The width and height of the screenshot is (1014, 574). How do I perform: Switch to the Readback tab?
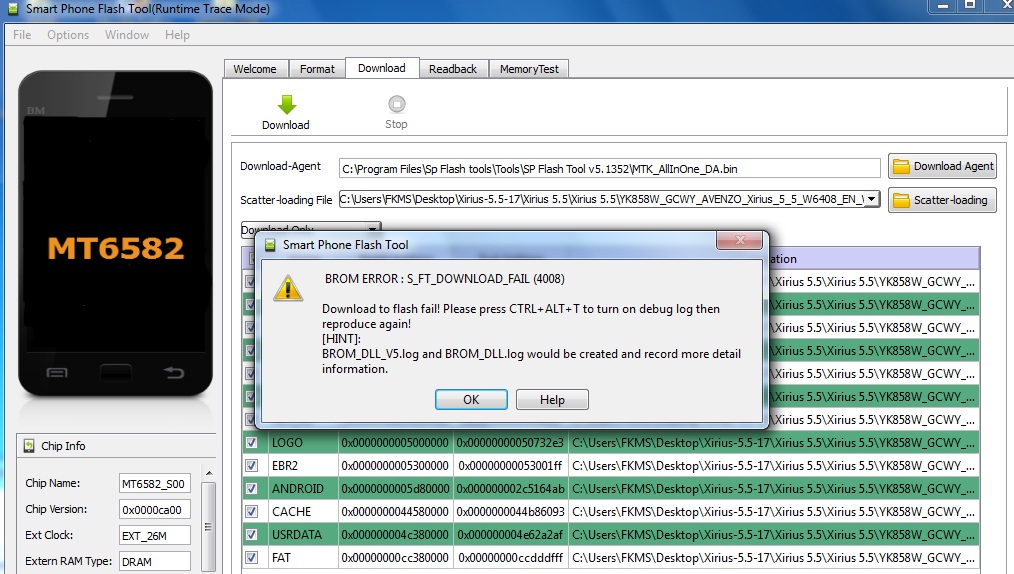point(453,69)
